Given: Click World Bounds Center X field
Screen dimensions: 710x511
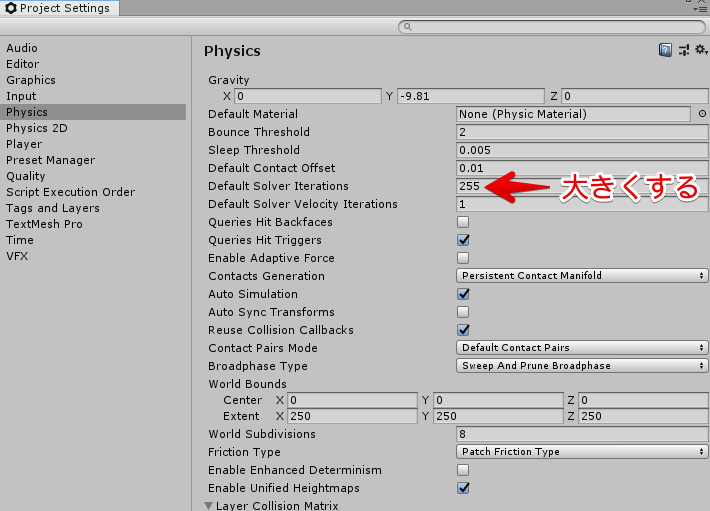Looking at the screenshot, I should point(352,400).
